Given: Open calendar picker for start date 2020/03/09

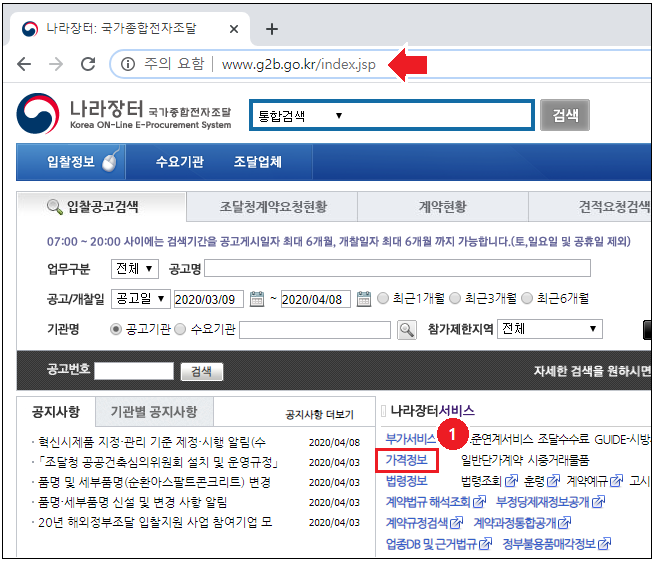Looking at the screenshot, I should click(x=257, y=299).
